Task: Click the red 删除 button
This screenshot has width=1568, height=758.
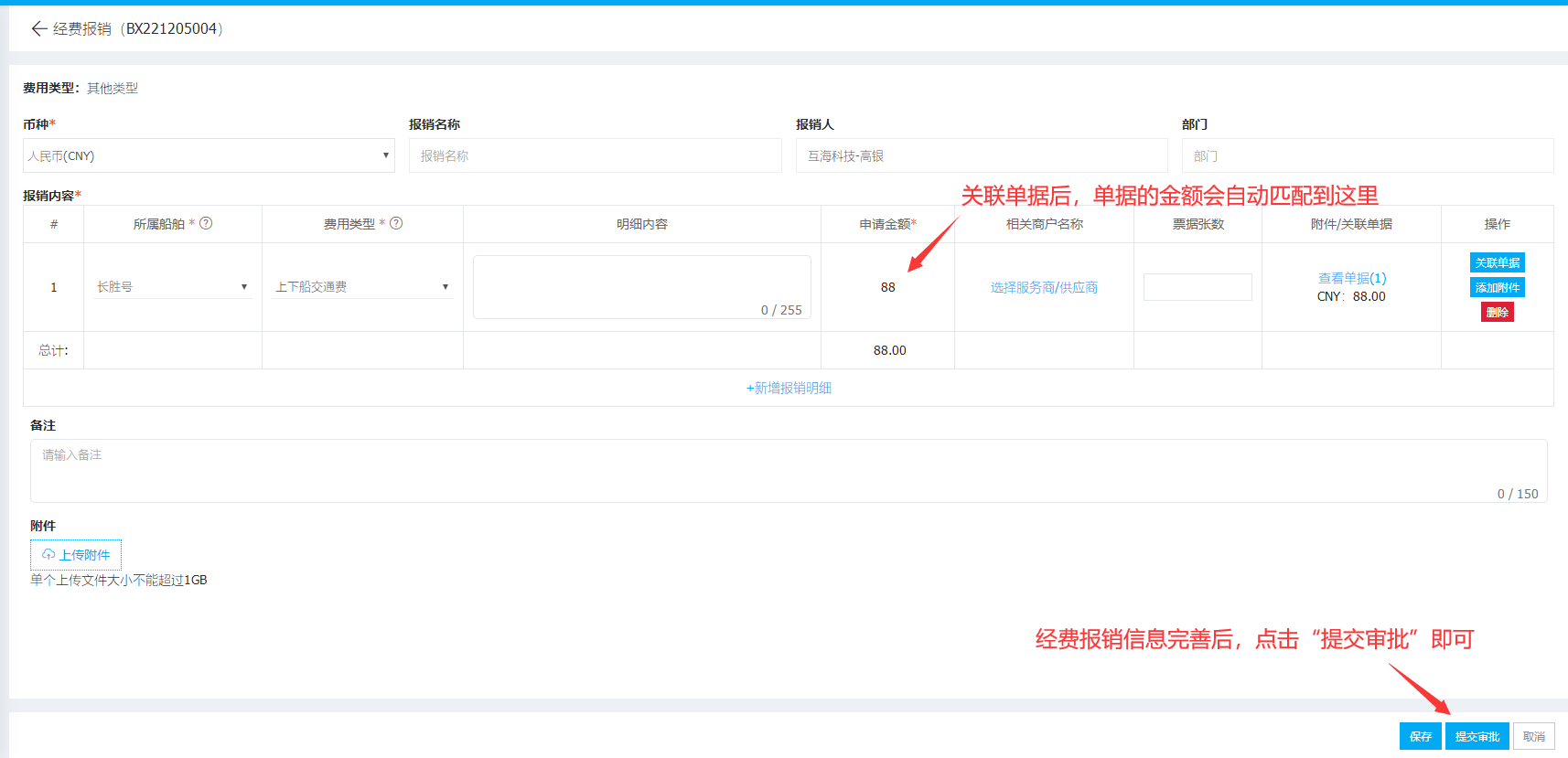Action: point(1498,312)
